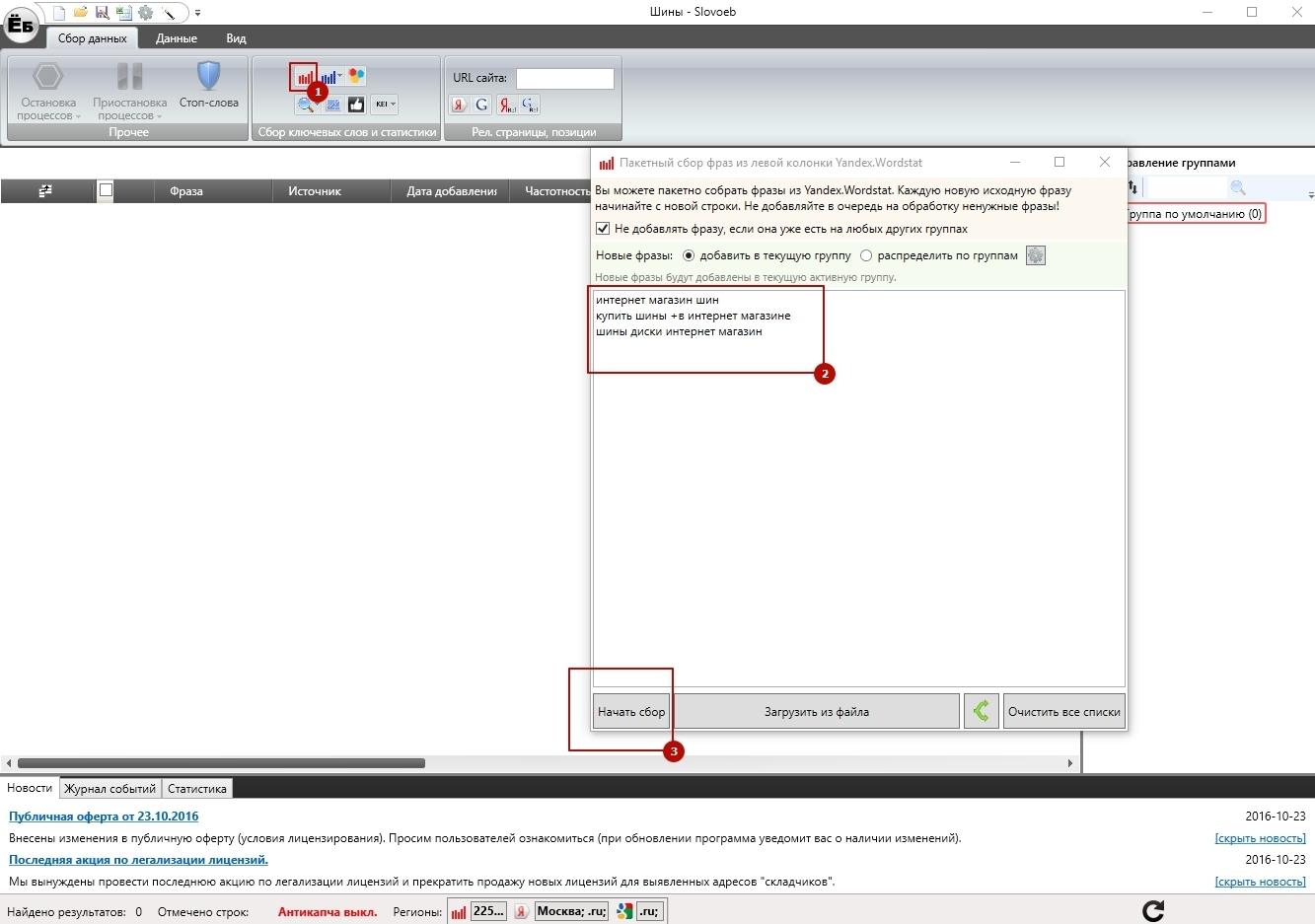This screenshot has height=924, width=1315.
Task: Open the KEI dropdown
Action: (x=384, y=104)
